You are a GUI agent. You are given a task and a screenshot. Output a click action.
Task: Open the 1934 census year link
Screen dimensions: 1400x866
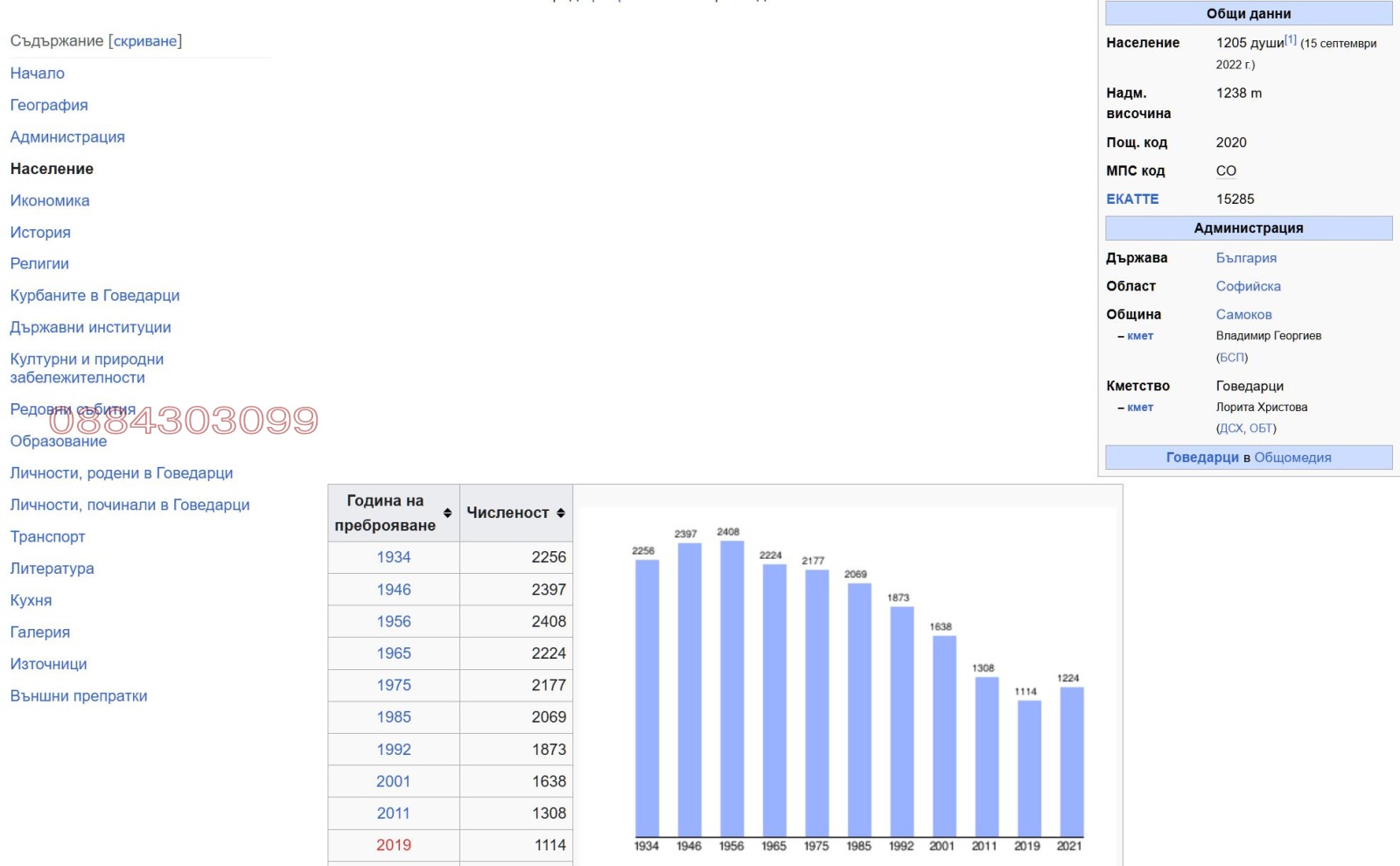[x=394, y=557]
